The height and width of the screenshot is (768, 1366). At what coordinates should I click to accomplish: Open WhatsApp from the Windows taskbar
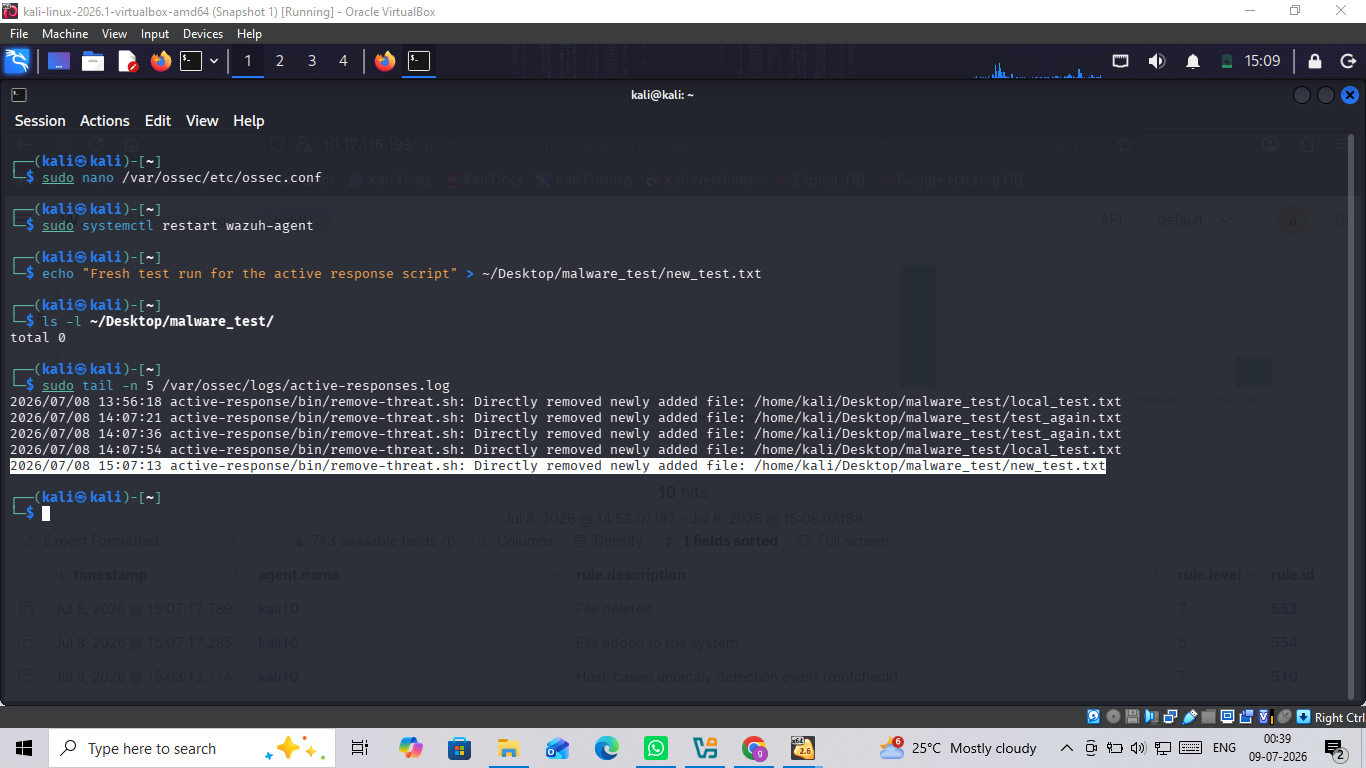[x=656, y=748]
